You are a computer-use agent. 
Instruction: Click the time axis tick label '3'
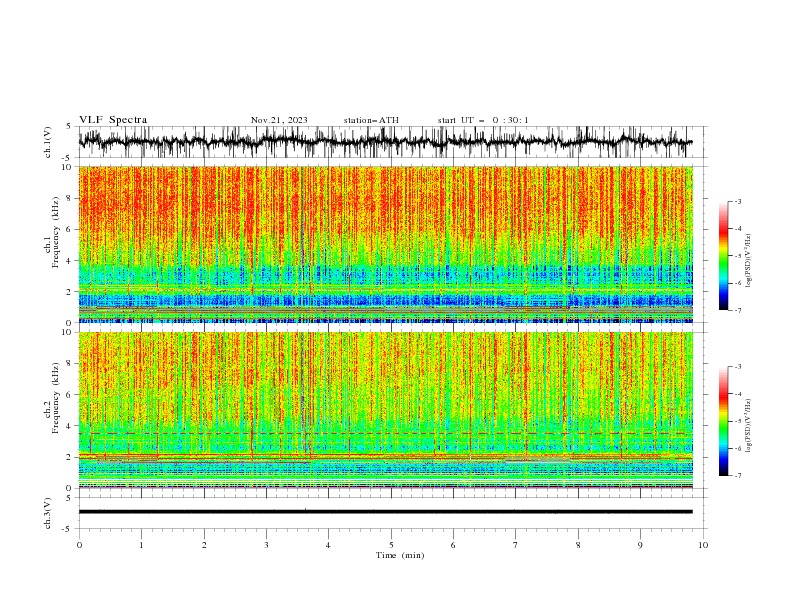point(266,545)
